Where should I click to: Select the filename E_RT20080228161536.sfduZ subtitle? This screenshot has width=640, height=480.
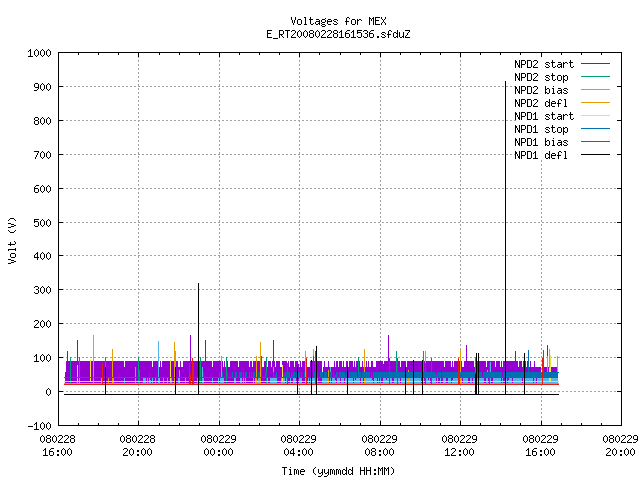(x=338, y=34)
